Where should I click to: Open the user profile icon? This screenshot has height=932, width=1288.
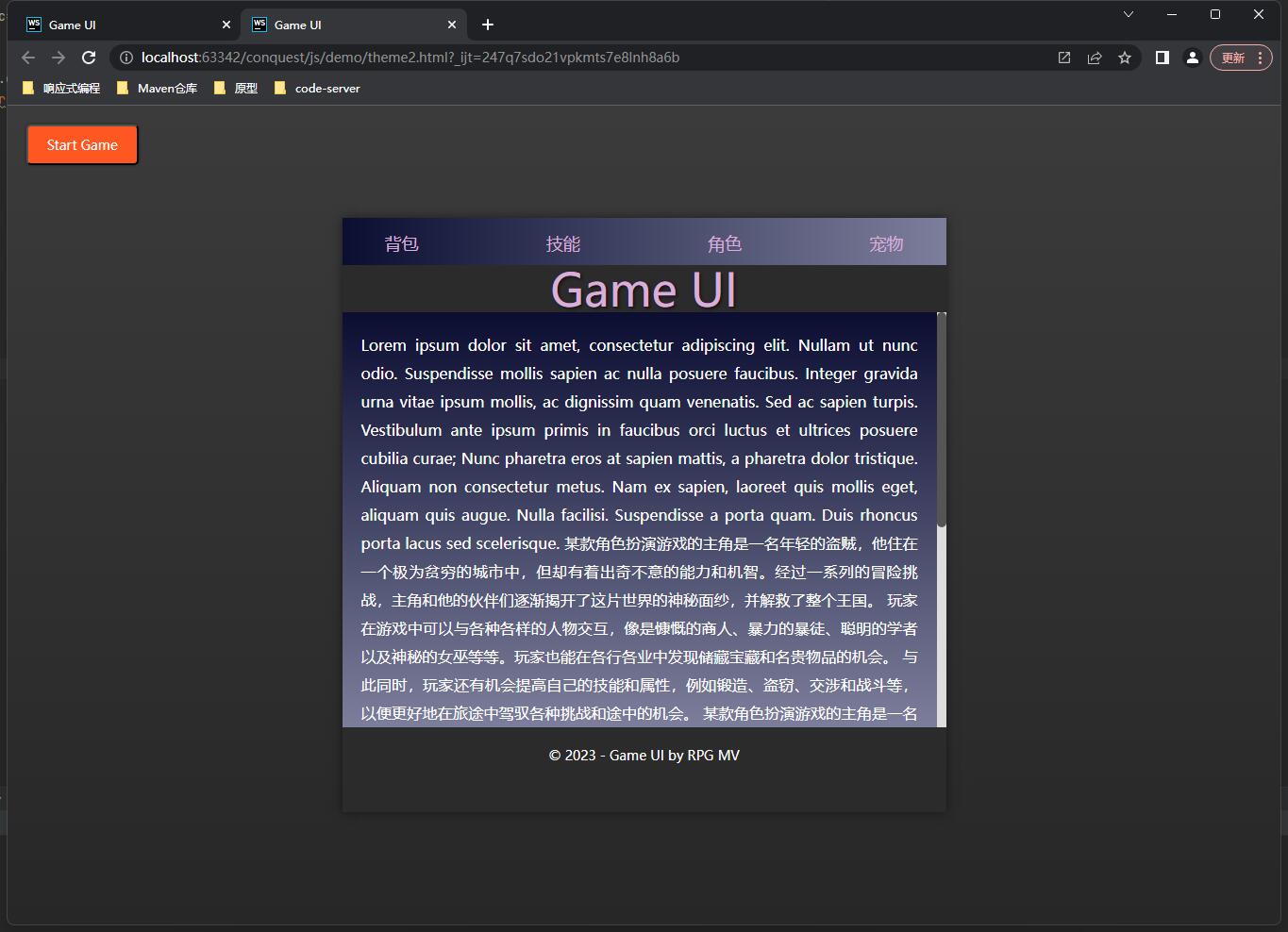click(x=1193, y=58)
